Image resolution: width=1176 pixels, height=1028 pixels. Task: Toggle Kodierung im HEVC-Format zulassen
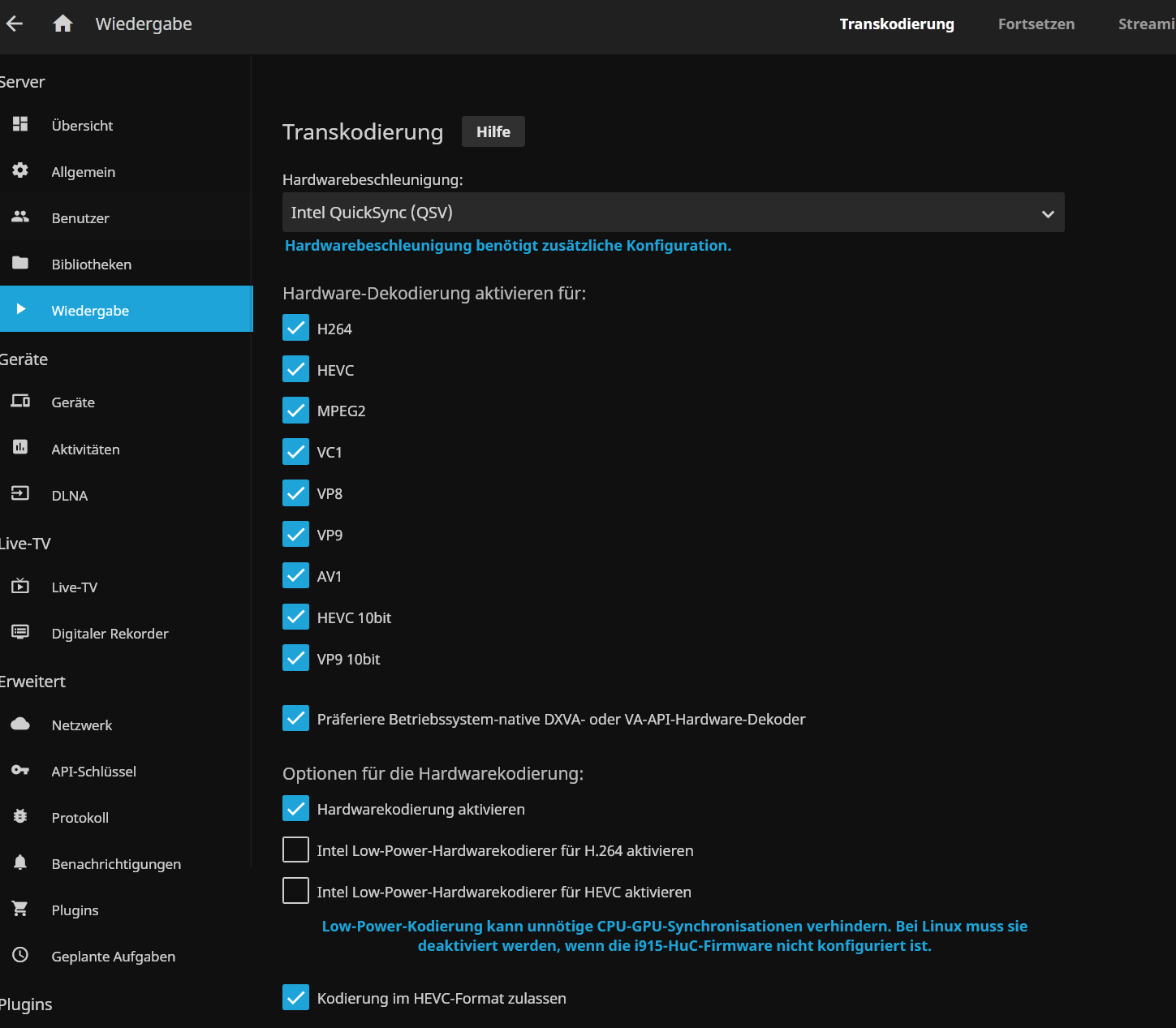(x=295, y=997)
